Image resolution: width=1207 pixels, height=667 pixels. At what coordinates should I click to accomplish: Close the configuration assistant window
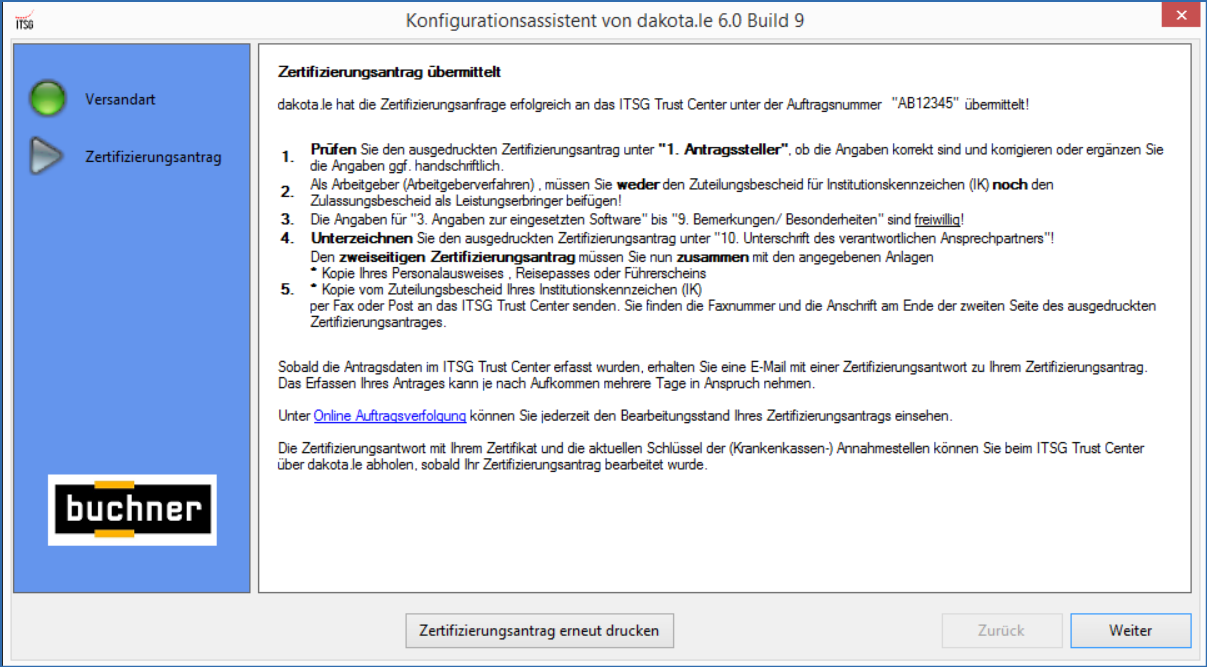click(1180, 14)
